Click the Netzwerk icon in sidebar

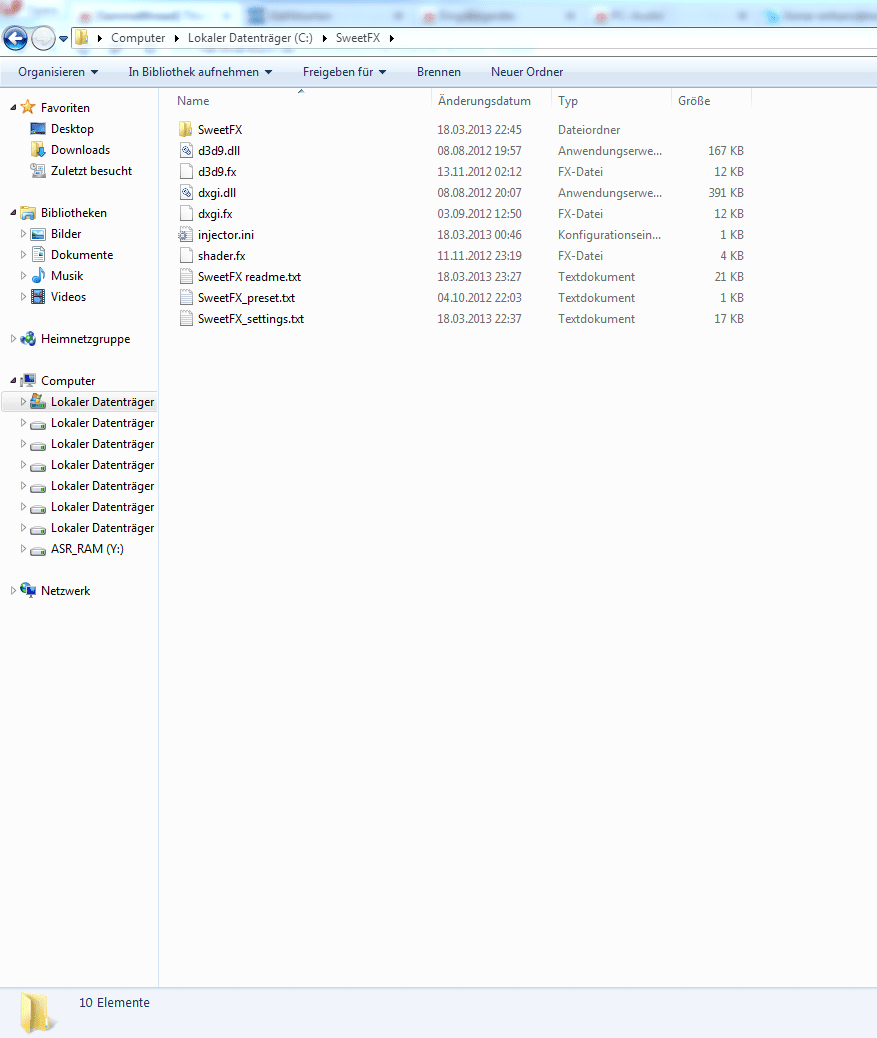[28, 590]
